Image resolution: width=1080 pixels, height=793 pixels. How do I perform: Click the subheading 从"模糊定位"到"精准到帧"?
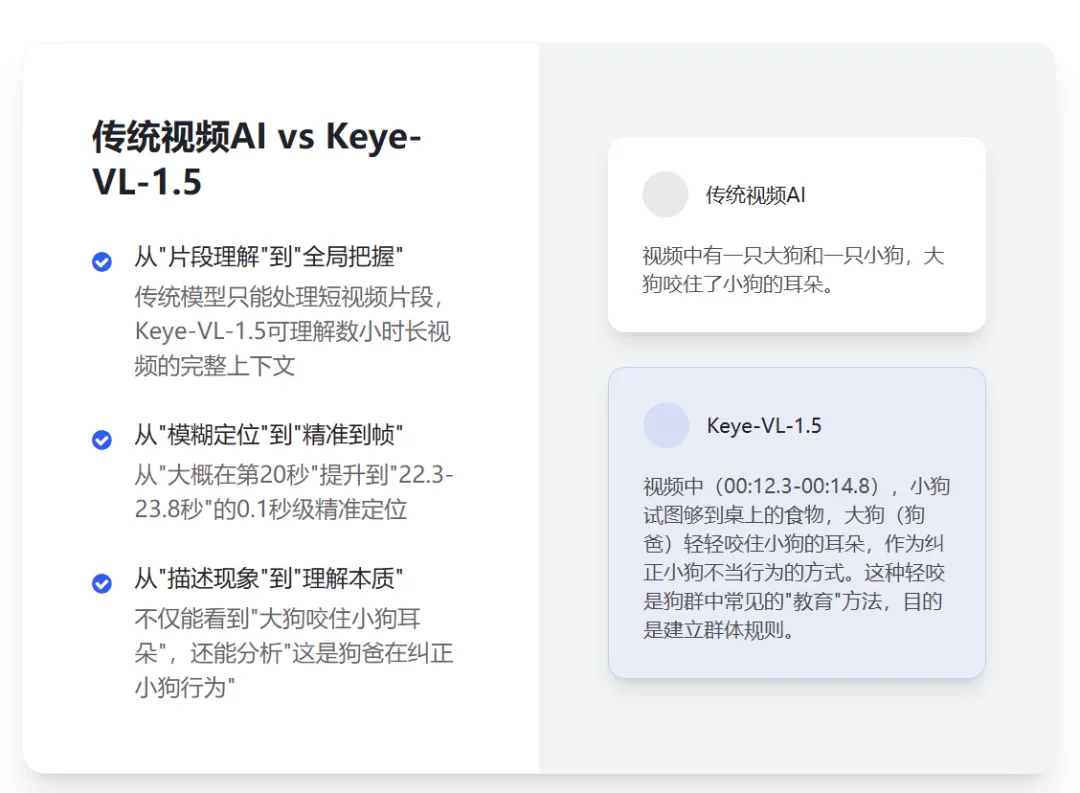pos(269,435)
